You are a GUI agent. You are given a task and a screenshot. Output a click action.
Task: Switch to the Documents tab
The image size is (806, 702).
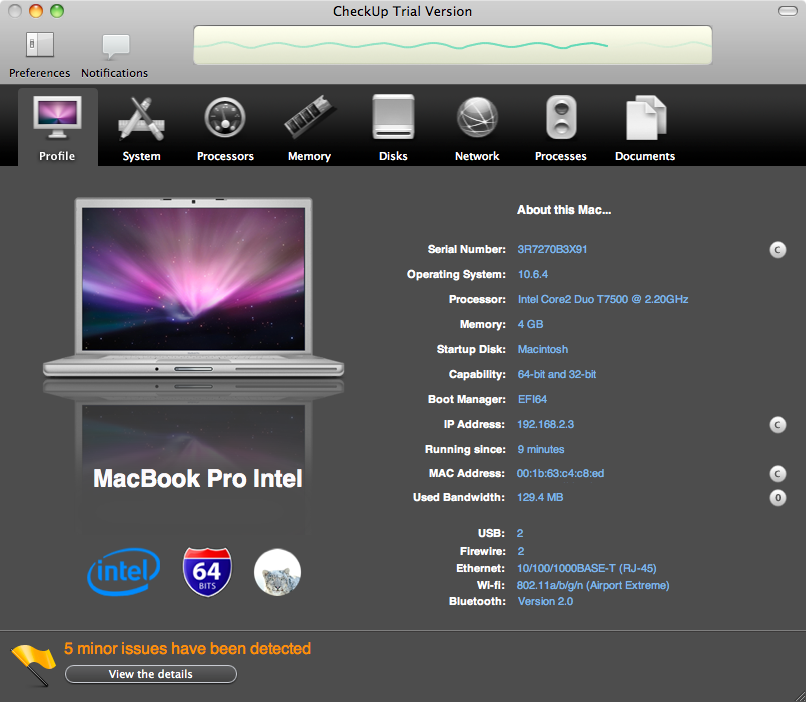645,127
